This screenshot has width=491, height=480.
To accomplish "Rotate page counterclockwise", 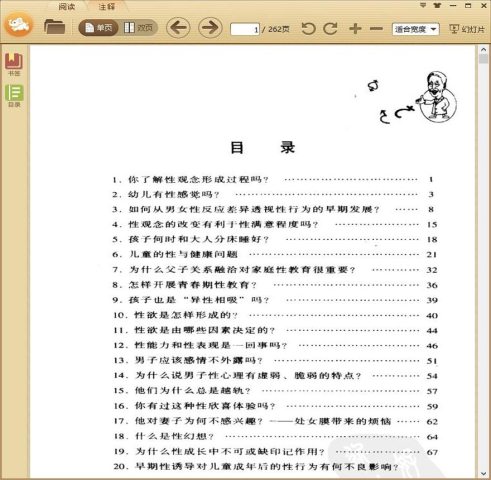I will pos(309,29).
